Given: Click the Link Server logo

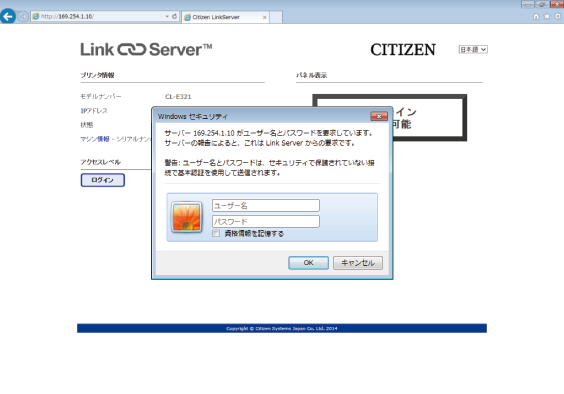Looking at the screenshot, I should 146,49.
